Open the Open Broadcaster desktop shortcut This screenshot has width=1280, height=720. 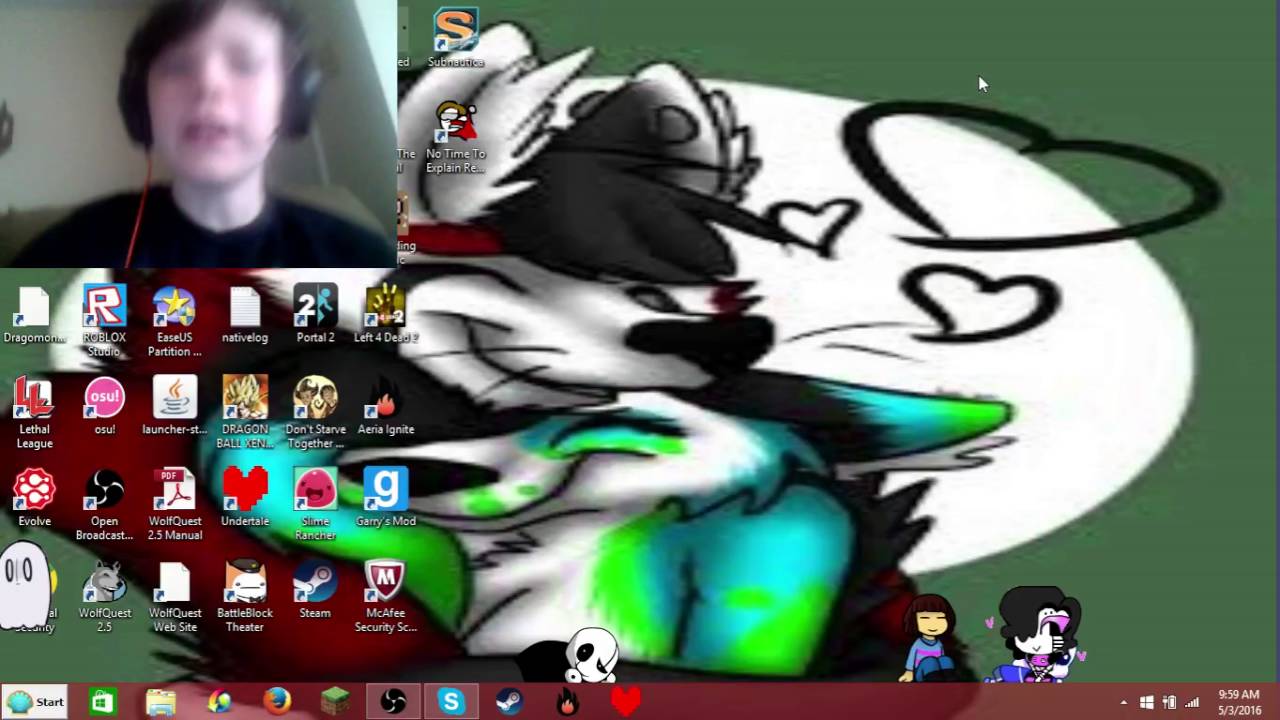(x=105, y=505)
